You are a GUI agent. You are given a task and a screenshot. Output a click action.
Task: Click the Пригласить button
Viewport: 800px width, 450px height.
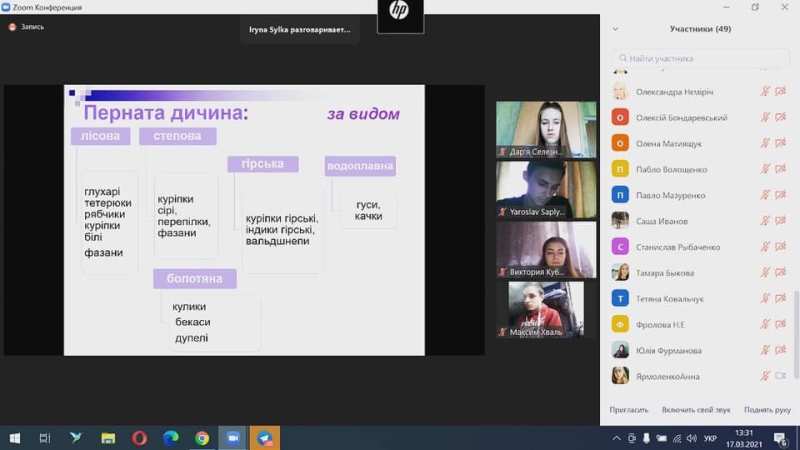(629, 410)
